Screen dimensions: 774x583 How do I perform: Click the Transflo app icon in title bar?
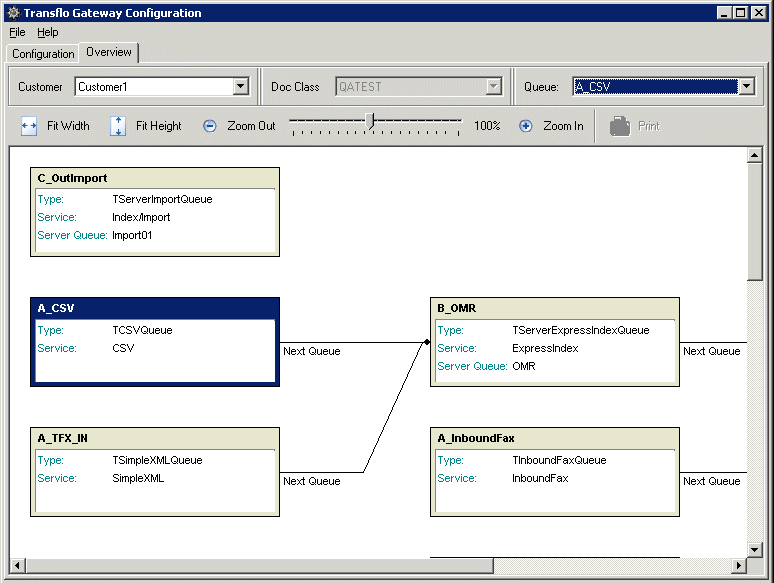coord(11,13)
